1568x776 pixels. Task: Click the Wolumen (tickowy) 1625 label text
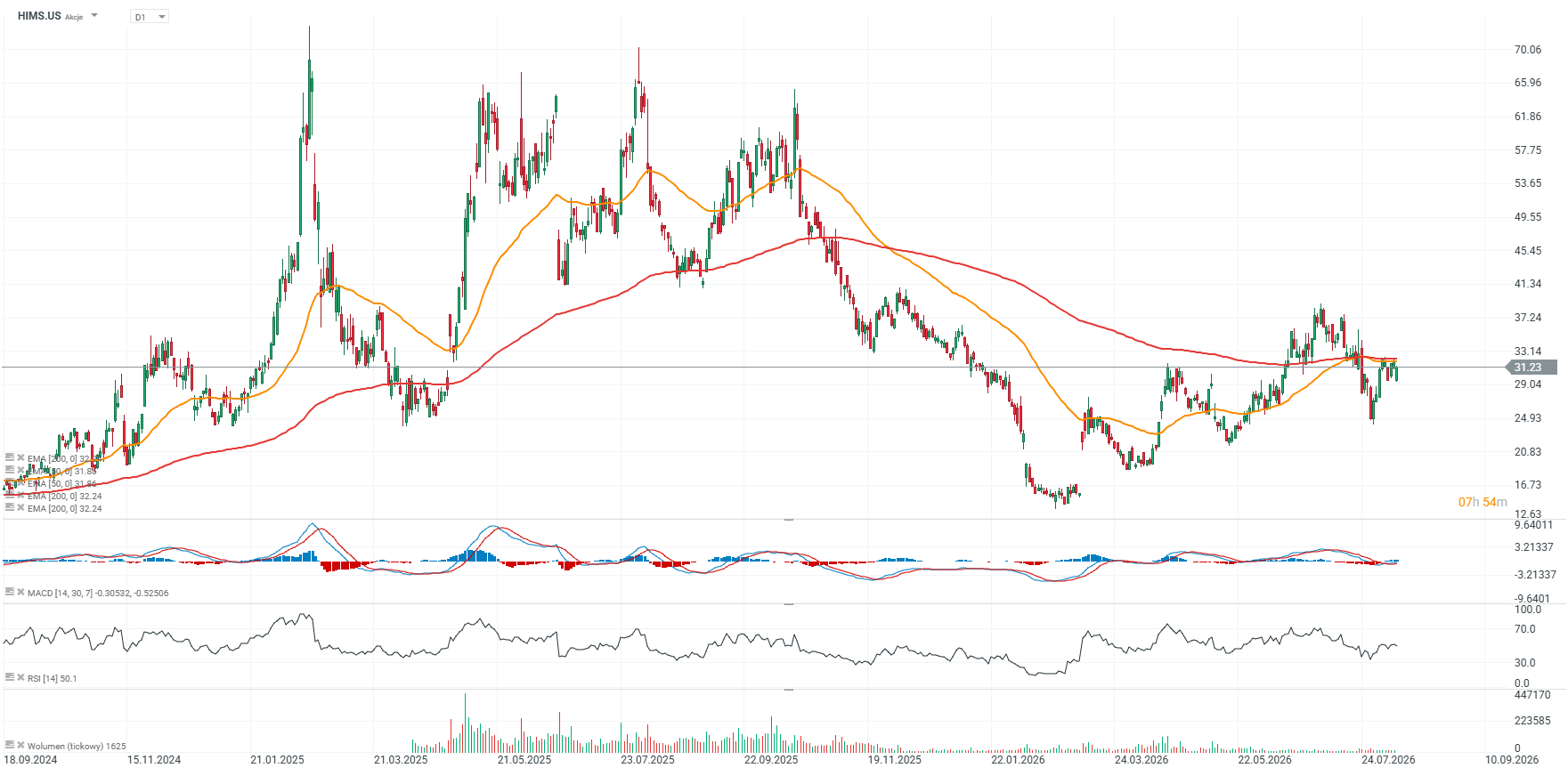[77, 746]
